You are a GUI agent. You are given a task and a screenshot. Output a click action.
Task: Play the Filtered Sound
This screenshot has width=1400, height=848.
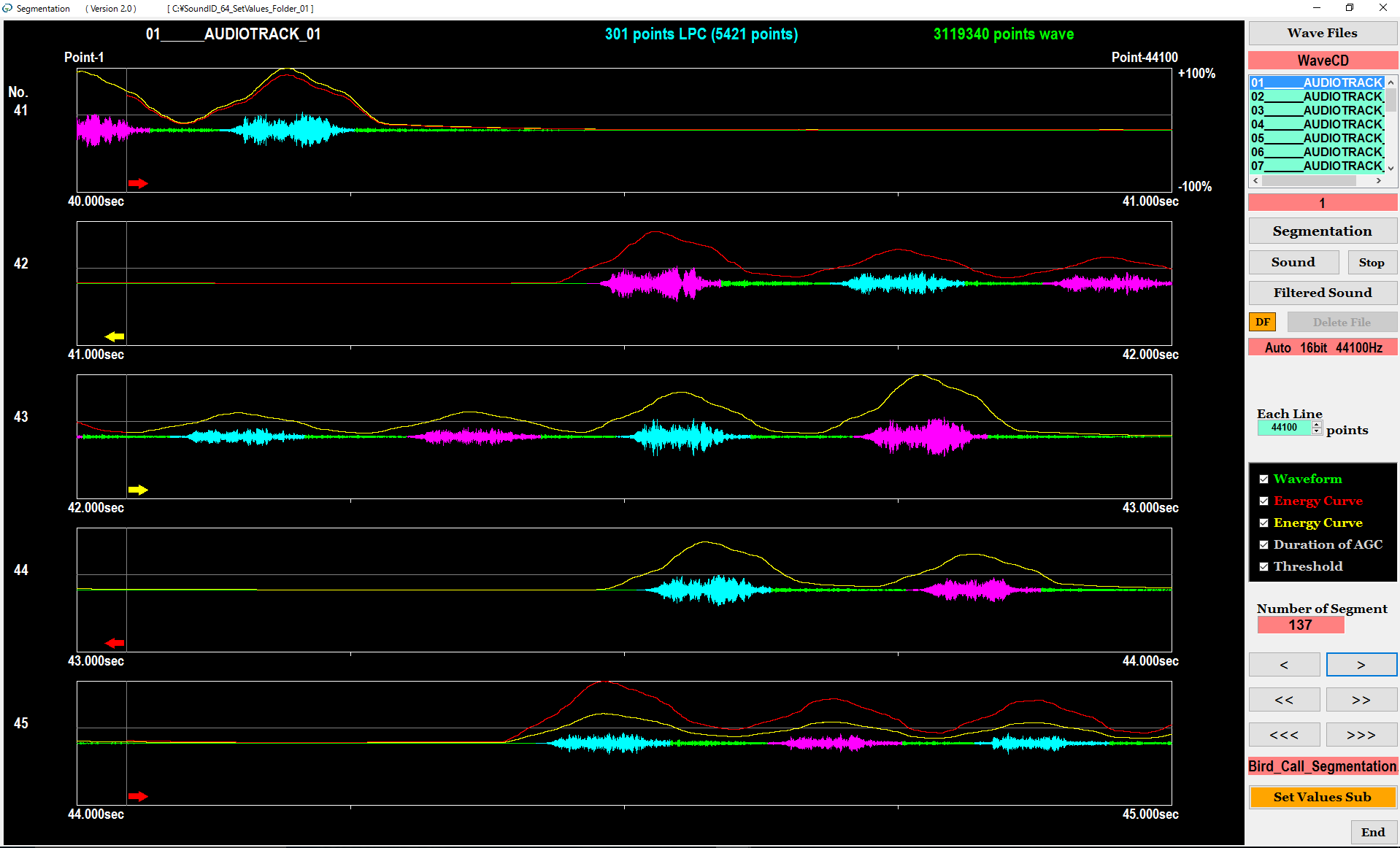point(1322,293)
